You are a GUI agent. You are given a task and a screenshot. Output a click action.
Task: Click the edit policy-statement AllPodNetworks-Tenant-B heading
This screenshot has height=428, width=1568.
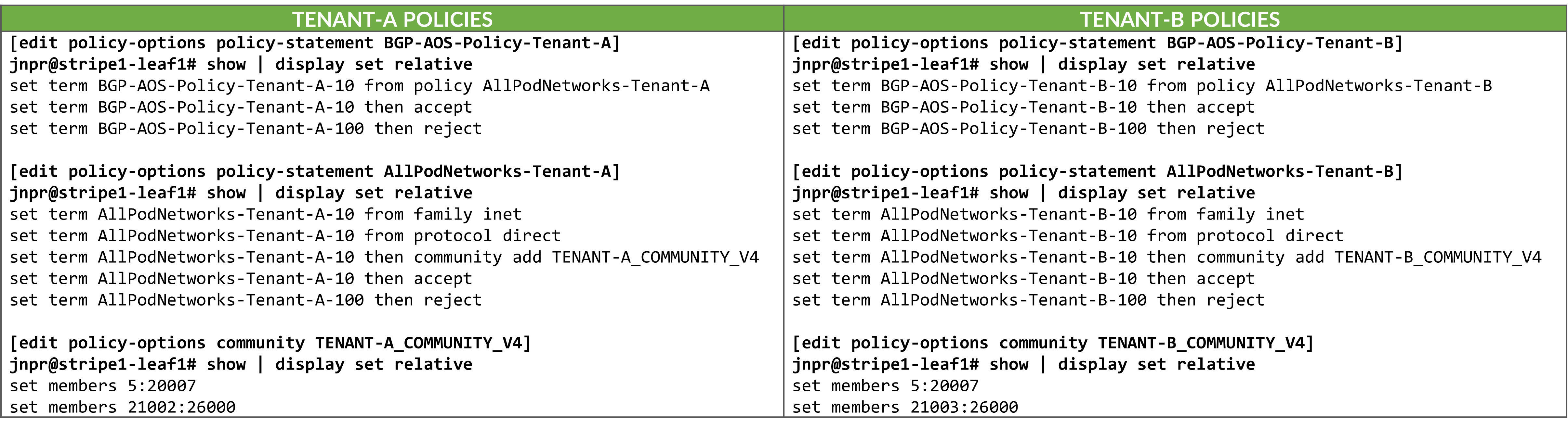[x=1098, y=171]
